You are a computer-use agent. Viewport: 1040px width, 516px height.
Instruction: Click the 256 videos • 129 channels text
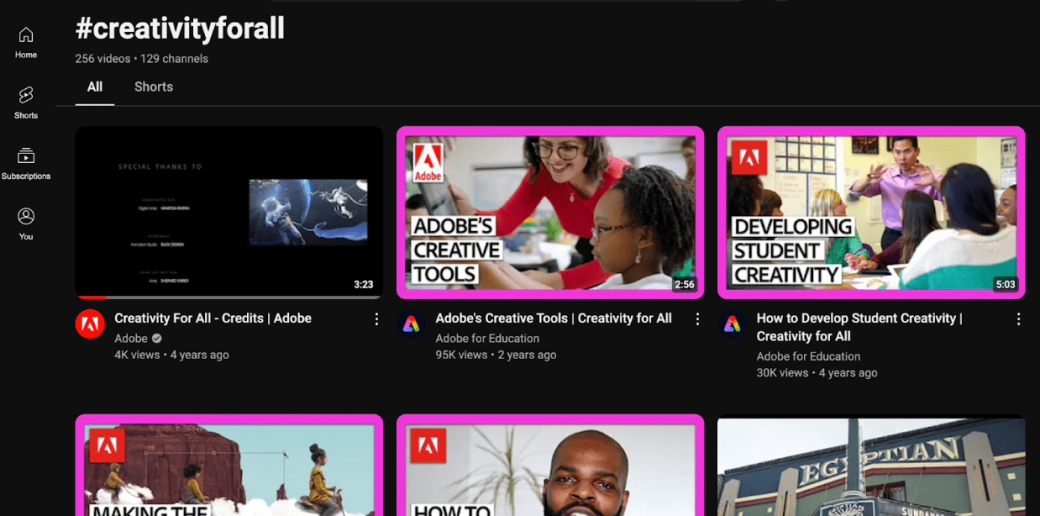[x=141, y=58]
